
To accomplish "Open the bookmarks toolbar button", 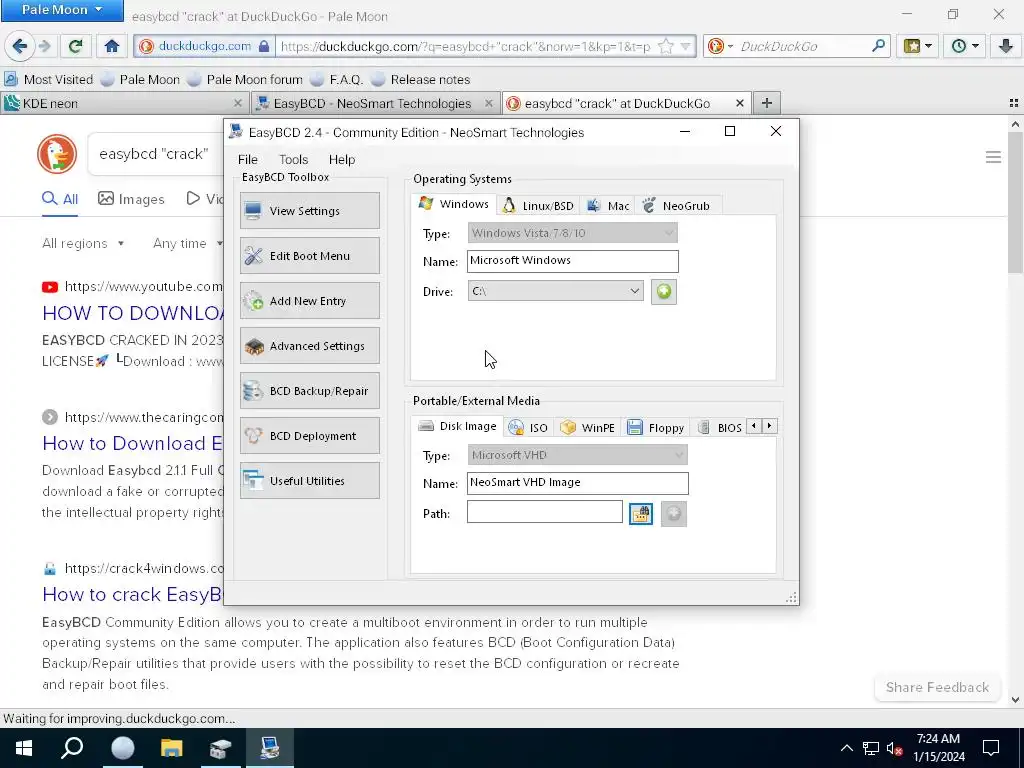I will click(917, 46).
